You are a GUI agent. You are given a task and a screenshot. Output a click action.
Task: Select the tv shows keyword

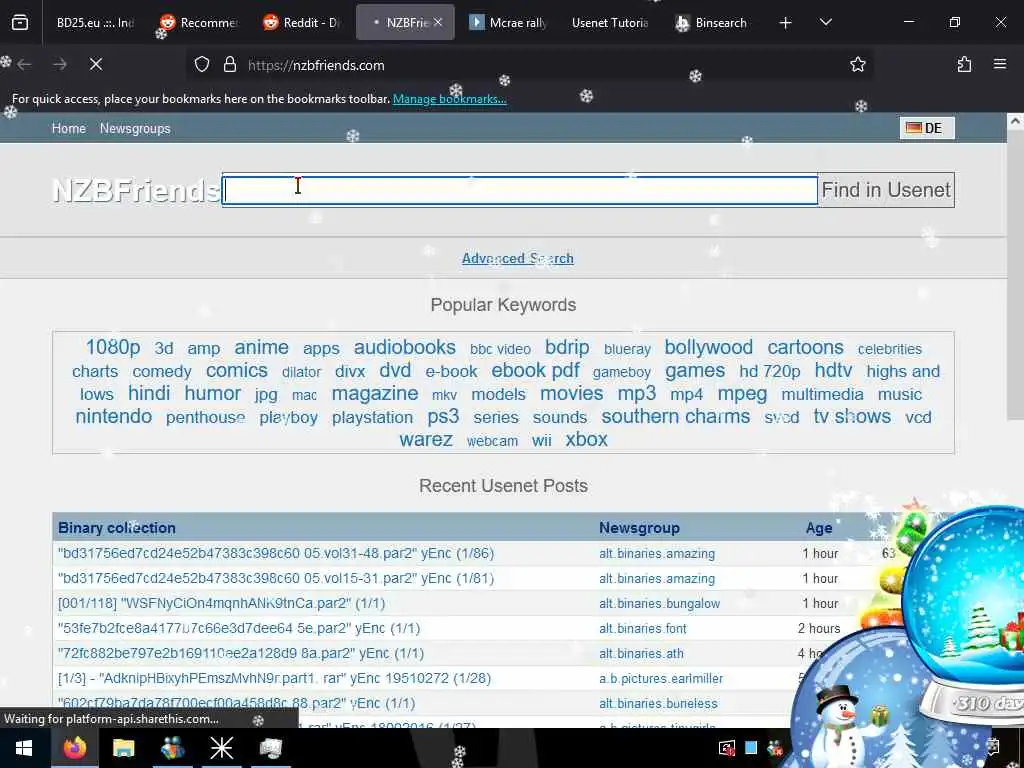[x=852, y=417]
